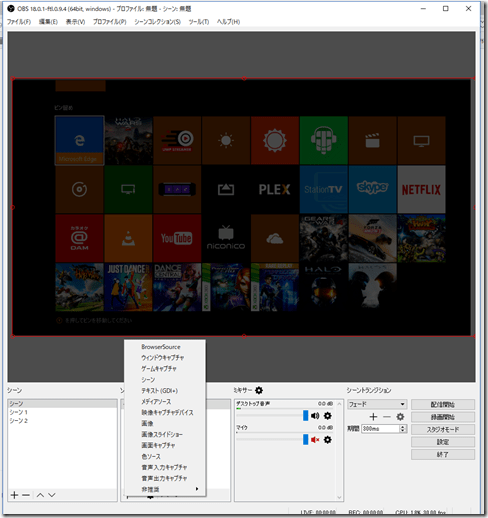Open the シーンコレクション(S) menu

[x=158, y=22]
